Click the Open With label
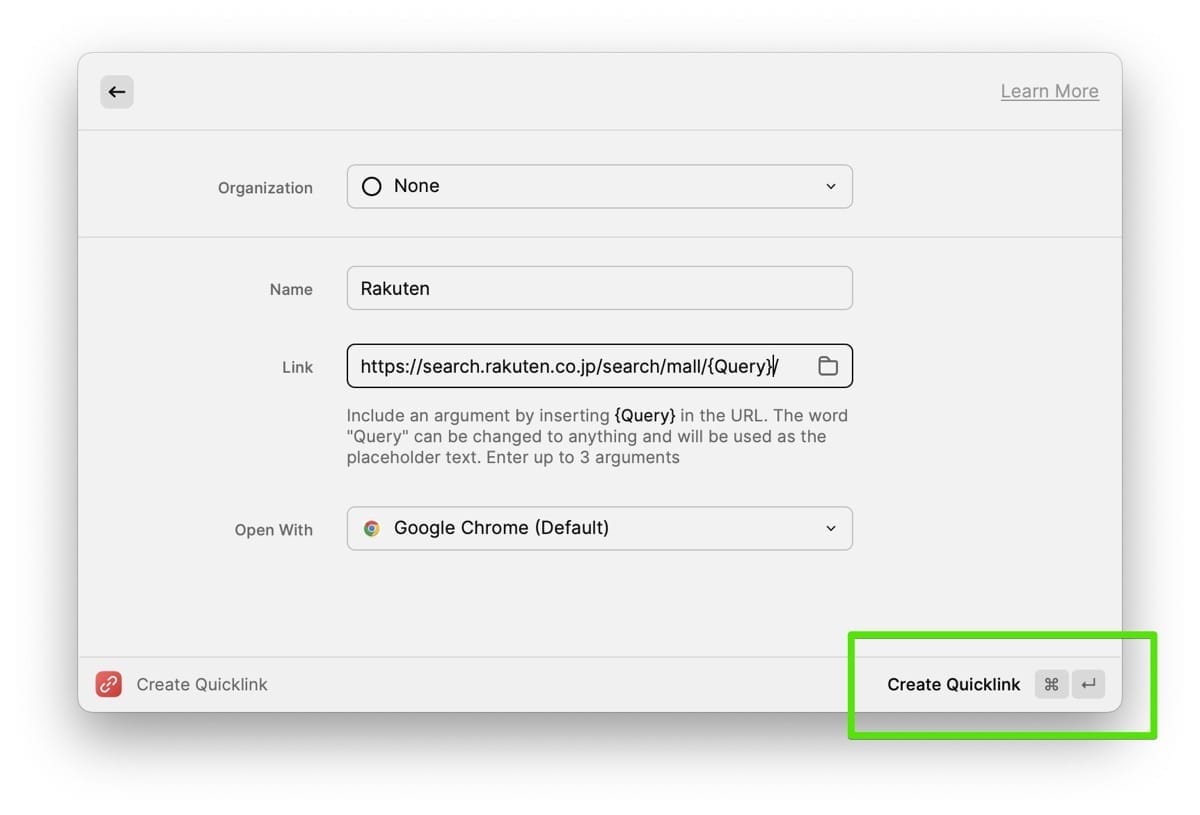 (x=274, y=530)
